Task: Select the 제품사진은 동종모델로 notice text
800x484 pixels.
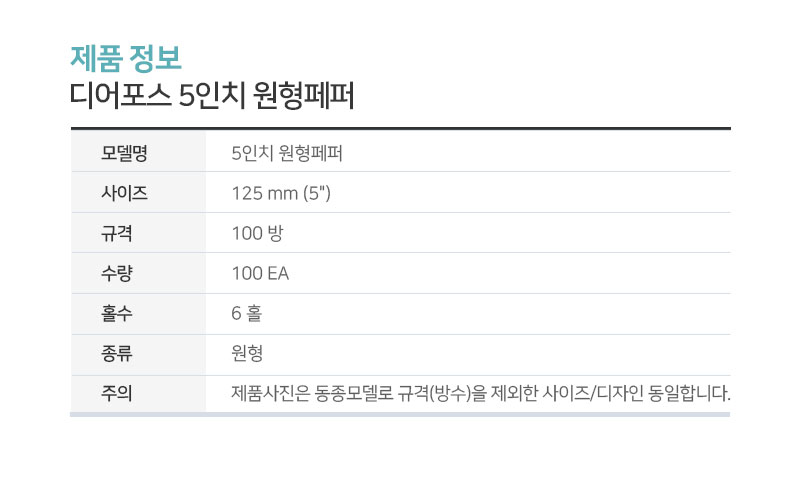Action: [312, 393]
